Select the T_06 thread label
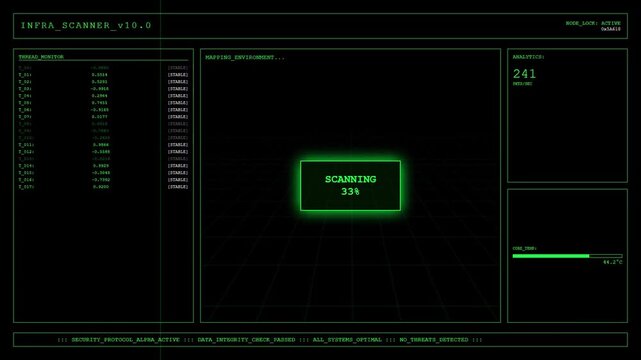The height and width of the screenshot is (360, 641). [x=25, y=110]
